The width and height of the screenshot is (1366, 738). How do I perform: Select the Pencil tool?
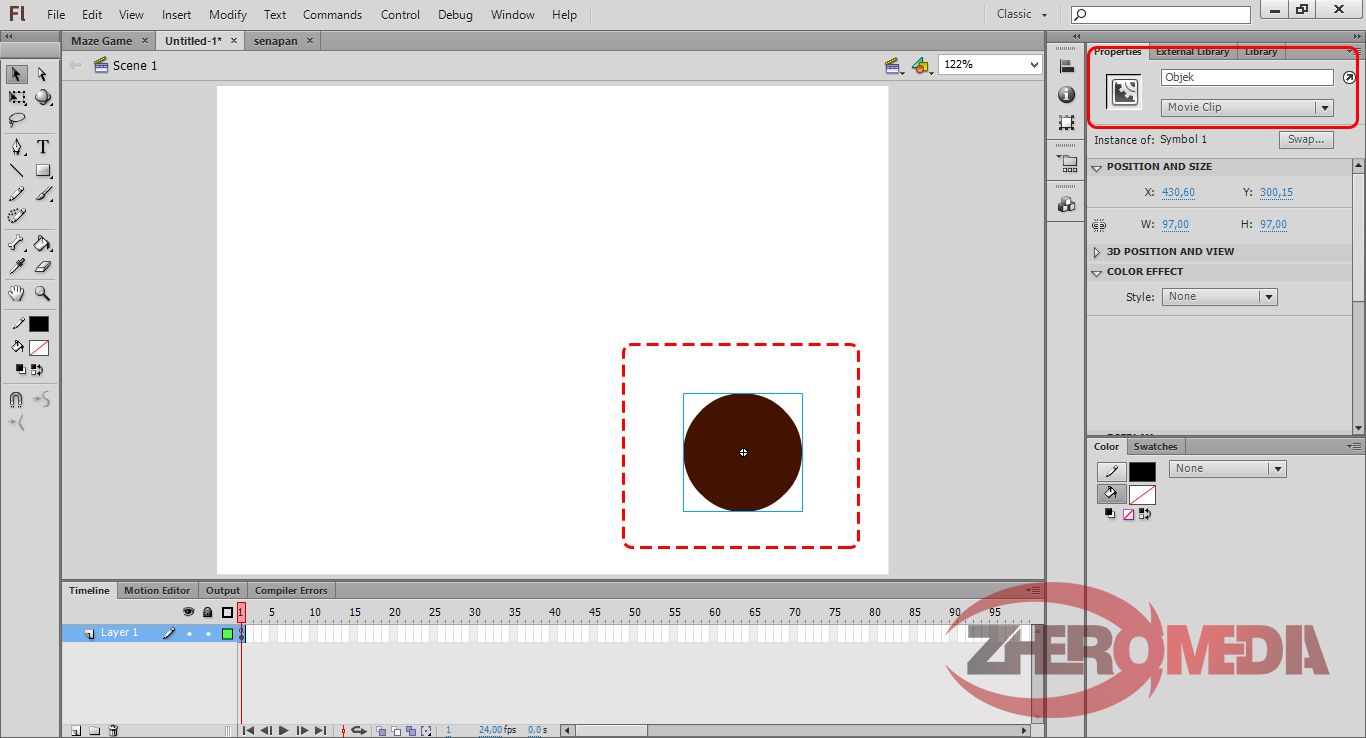pos(17,194)
